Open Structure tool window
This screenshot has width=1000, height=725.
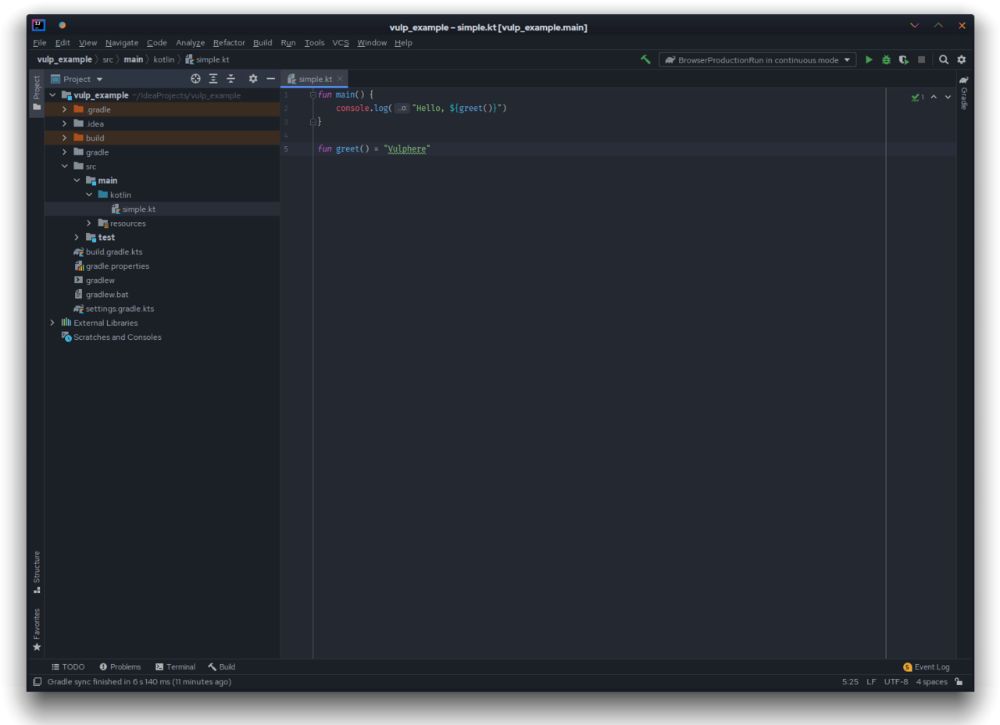pos(36,572)
